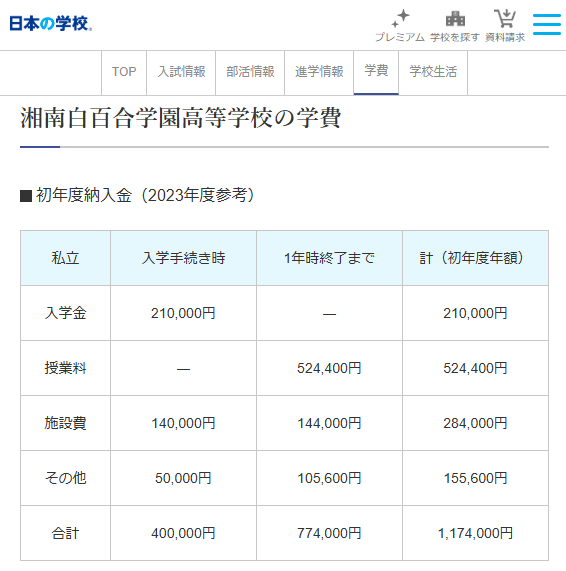
Task: Click the 入学金 row label
Action: 66,313
